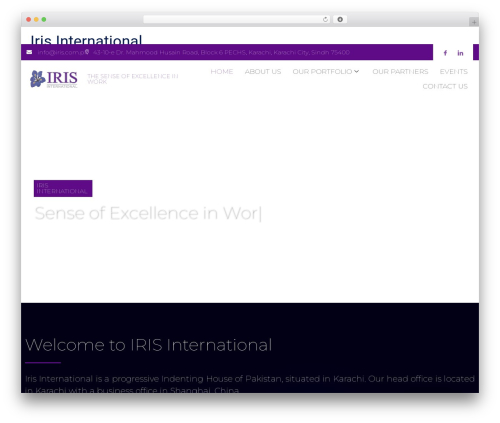
Task: Click the info@iris.com.pk email link
Action: pos(60,52)
